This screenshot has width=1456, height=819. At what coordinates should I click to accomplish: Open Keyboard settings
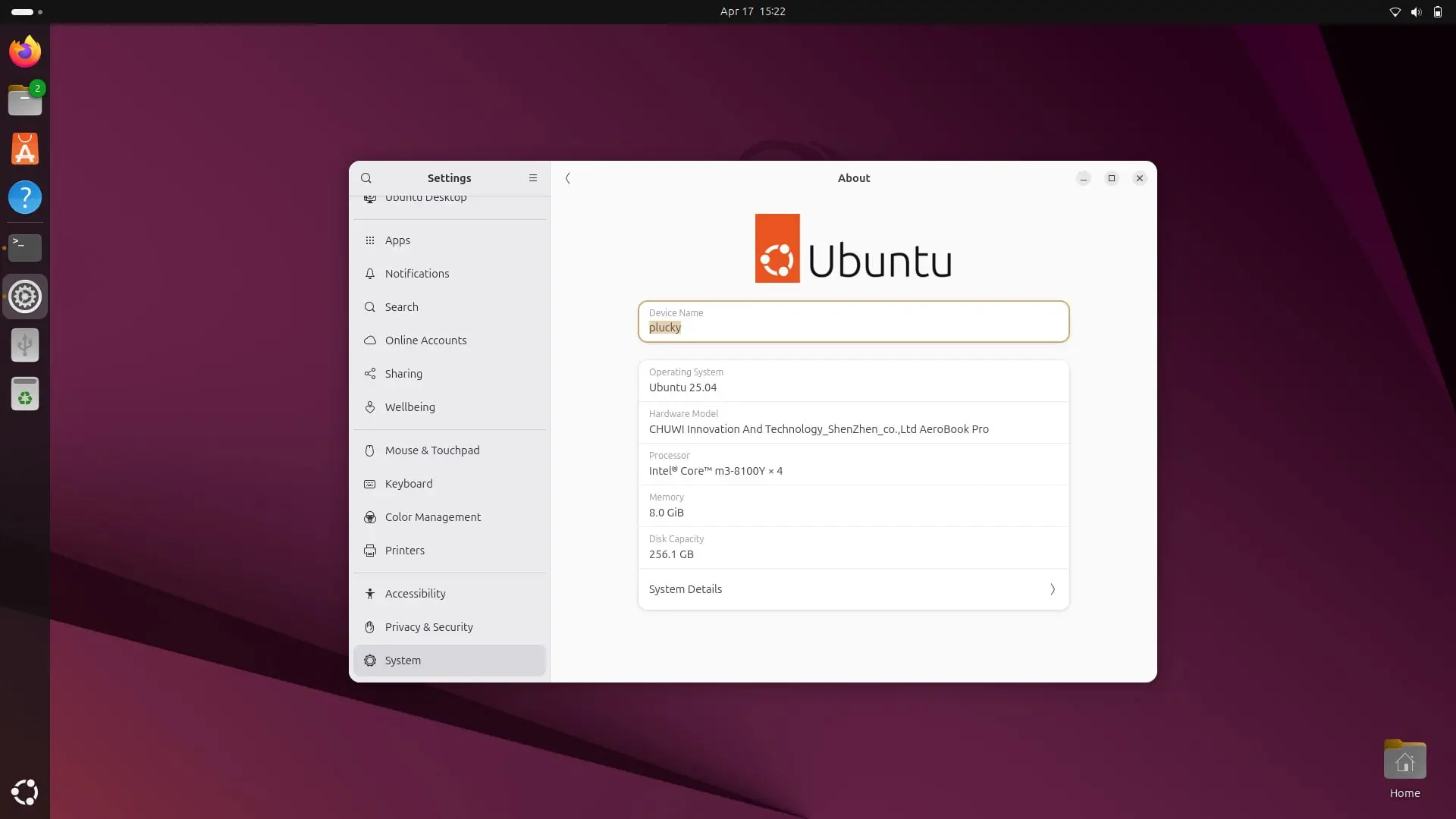(x=450, y=484)
